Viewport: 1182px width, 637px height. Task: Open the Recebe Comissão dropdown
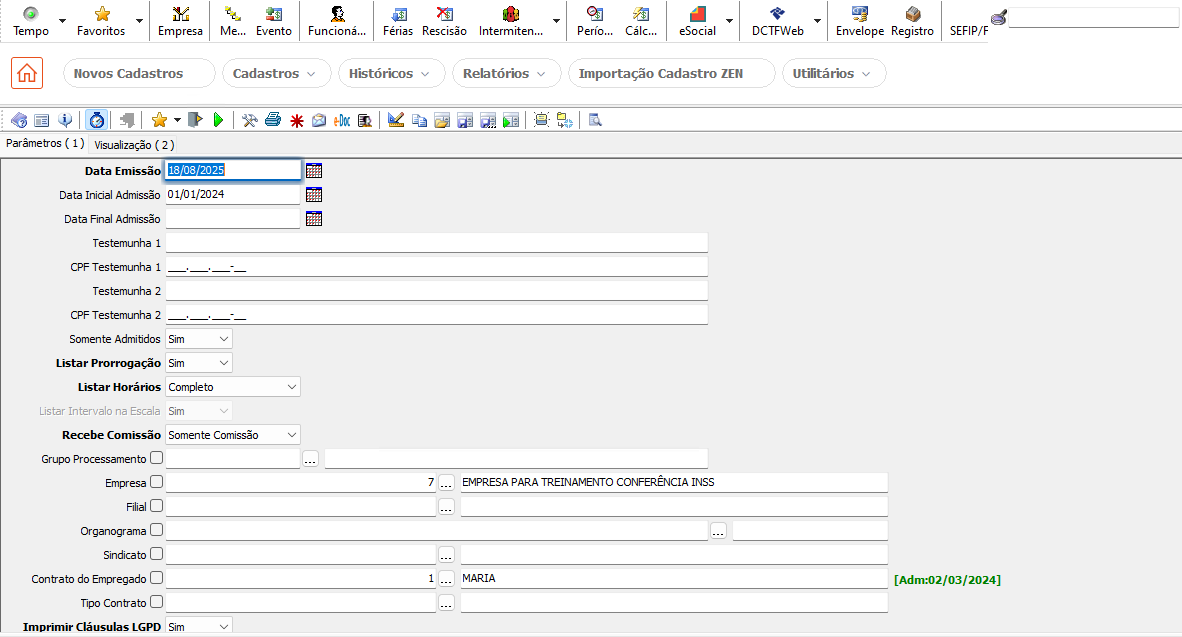click(x=233, y=435)
